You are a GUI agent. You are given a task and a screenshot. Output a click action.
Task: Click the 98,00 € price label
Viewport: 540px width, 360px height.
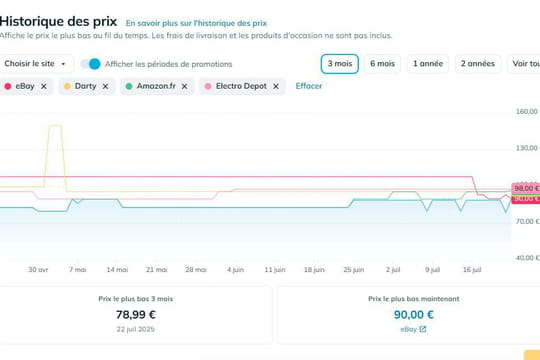(526, 188)
